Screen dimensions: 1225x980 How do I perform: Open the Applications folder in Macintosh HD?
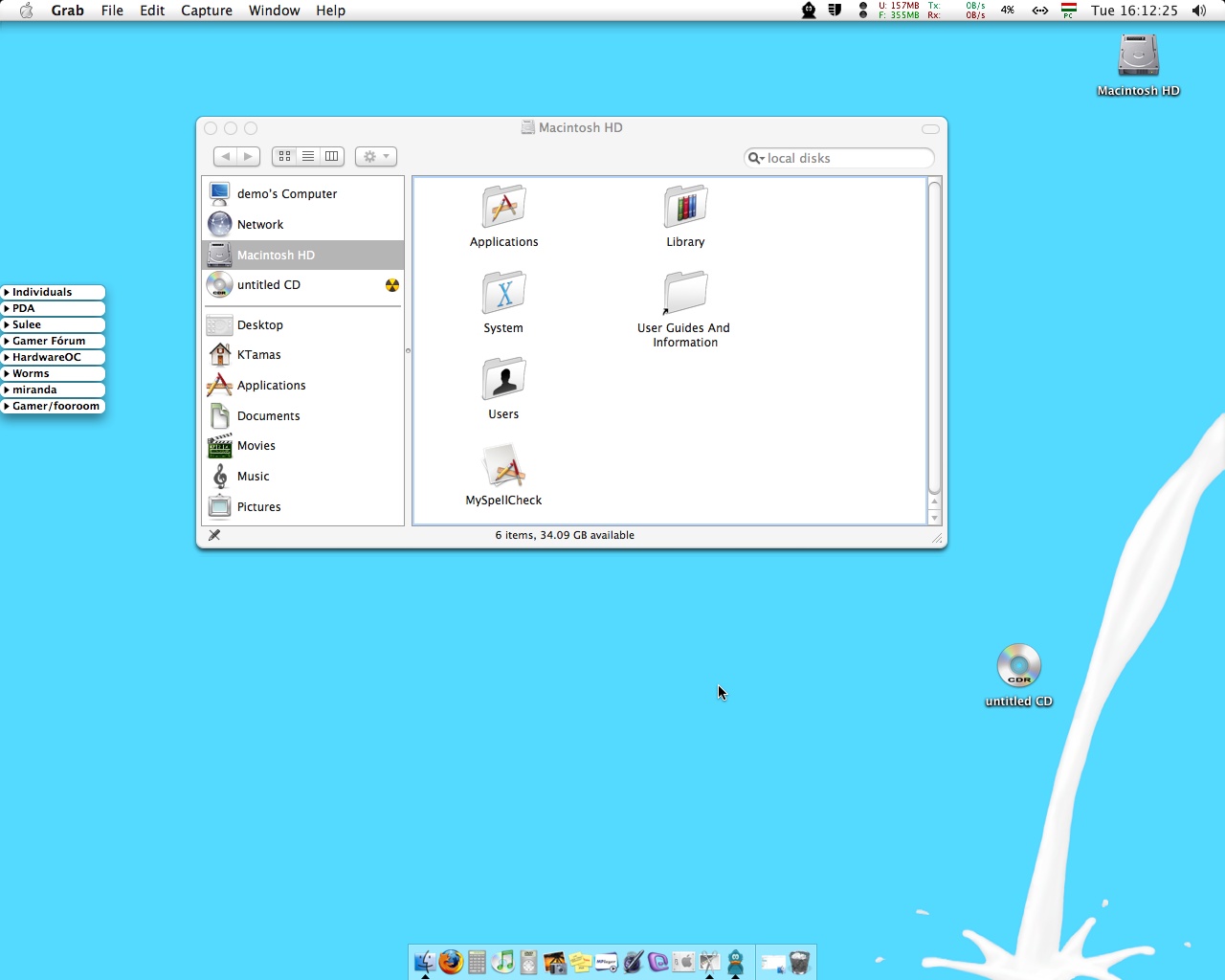(x=503, y=206)
